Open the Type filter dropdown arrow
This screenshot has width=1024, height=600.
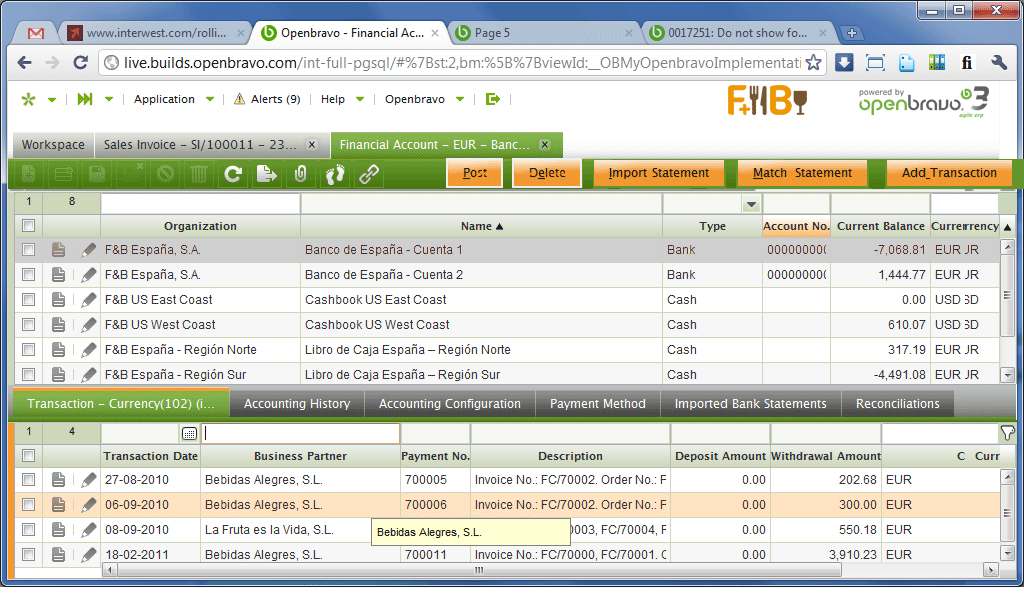click(752, 205)
